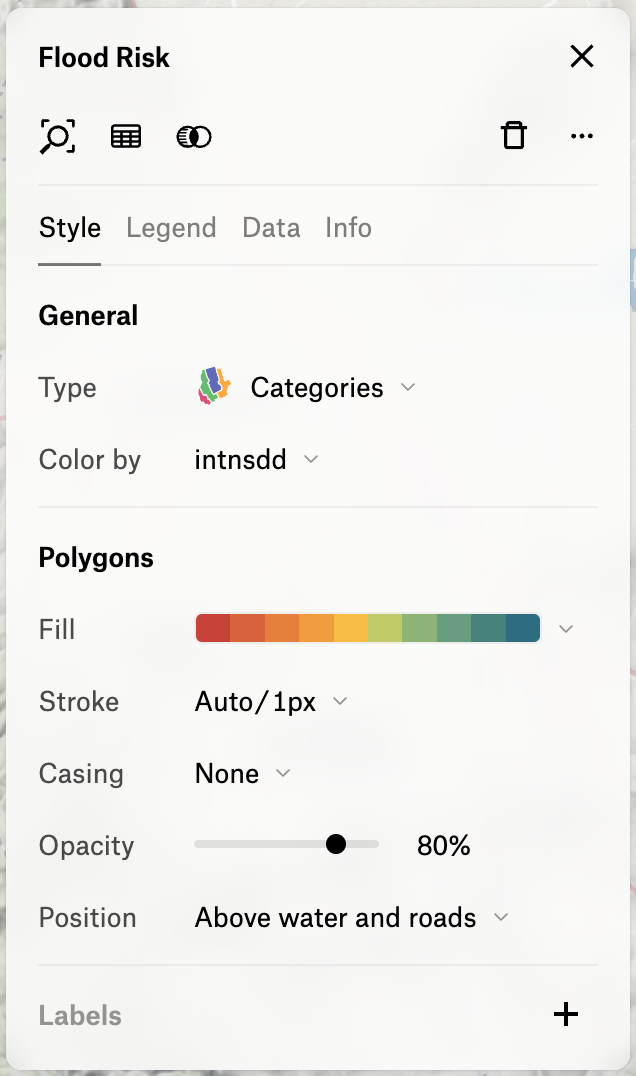Switch to the Legend tab

point(171,228)
